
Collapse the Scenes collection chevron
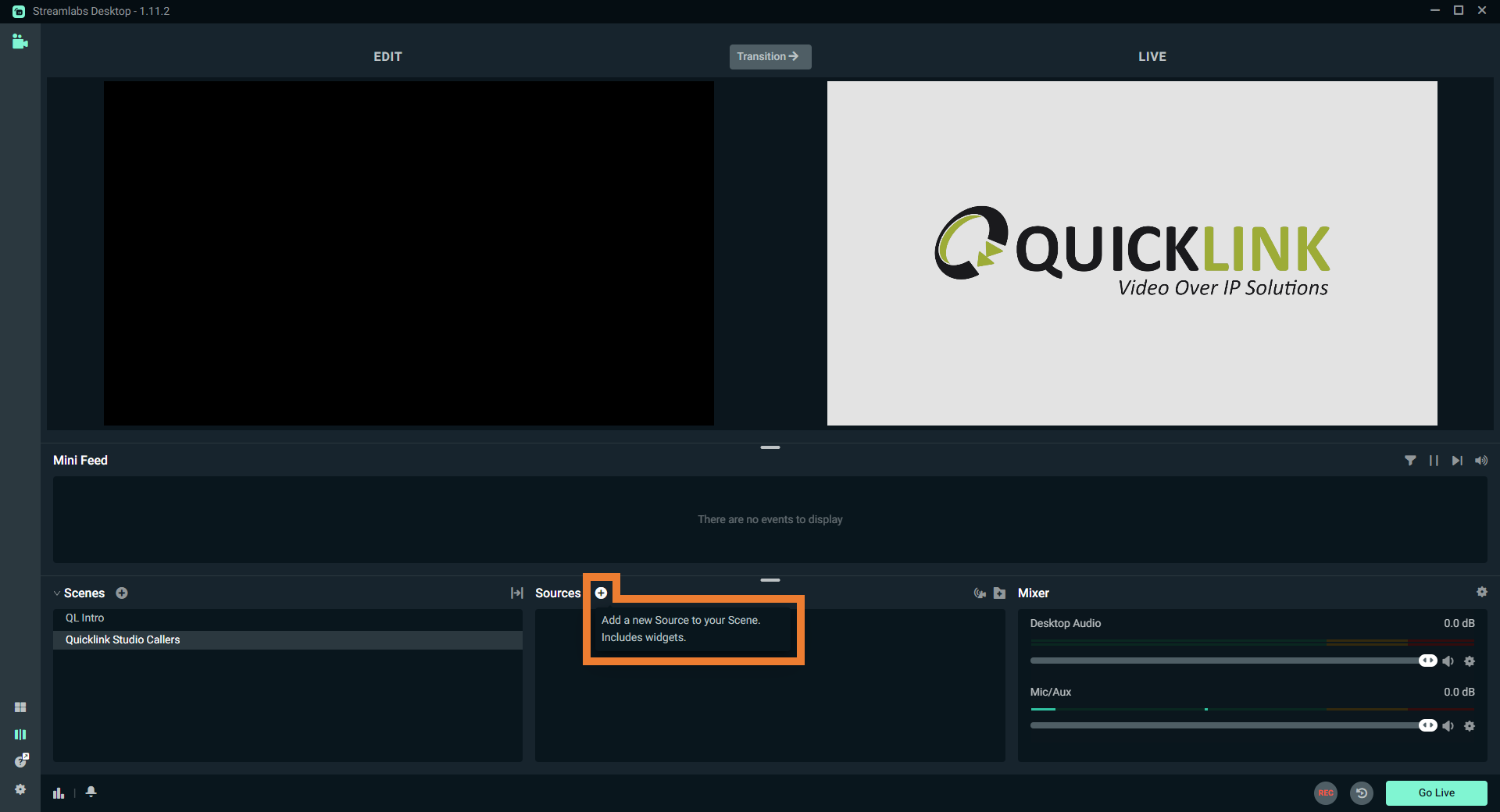57,593
